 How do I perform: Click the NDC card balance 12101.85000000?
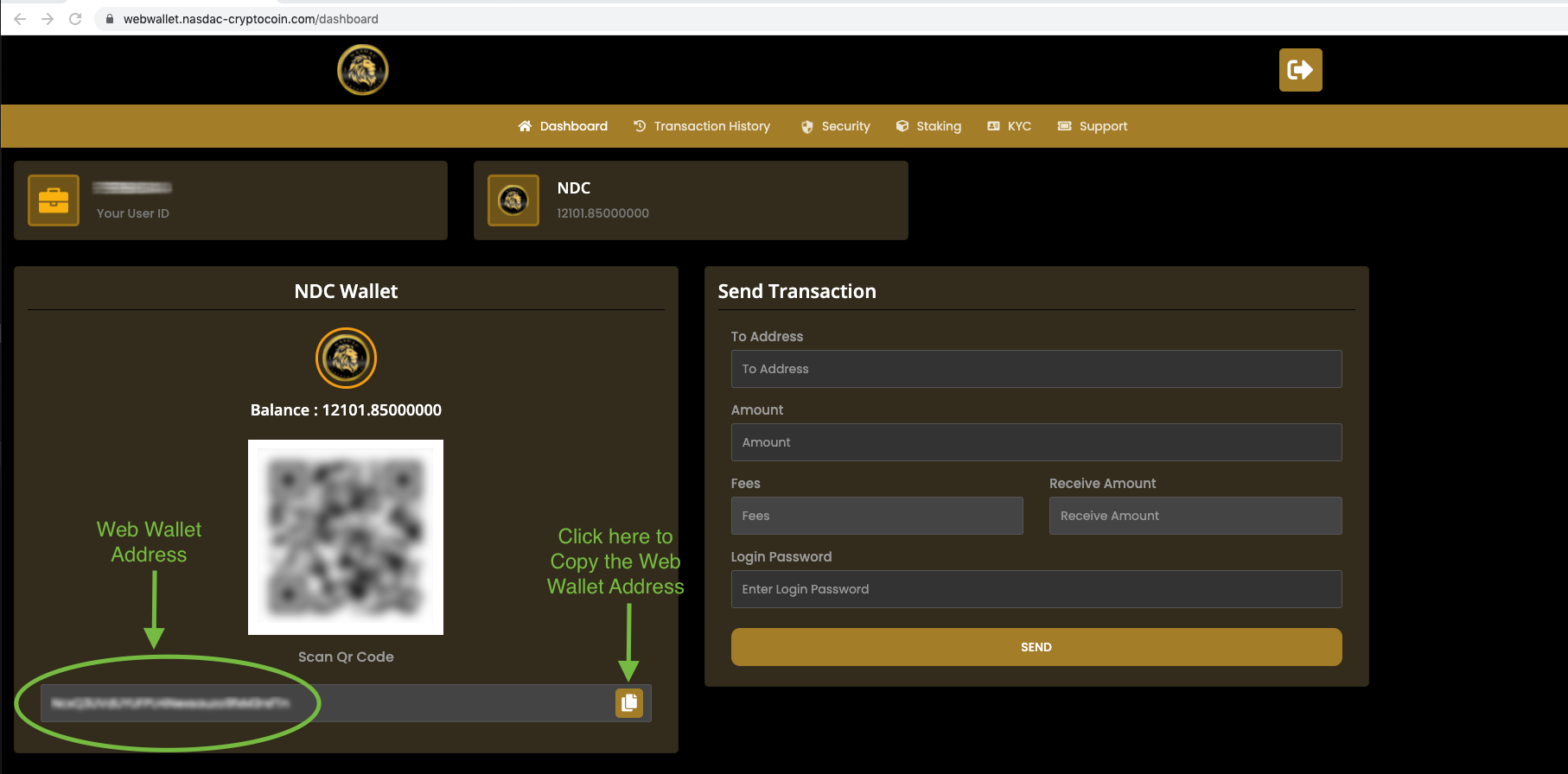tap(603, 213)
